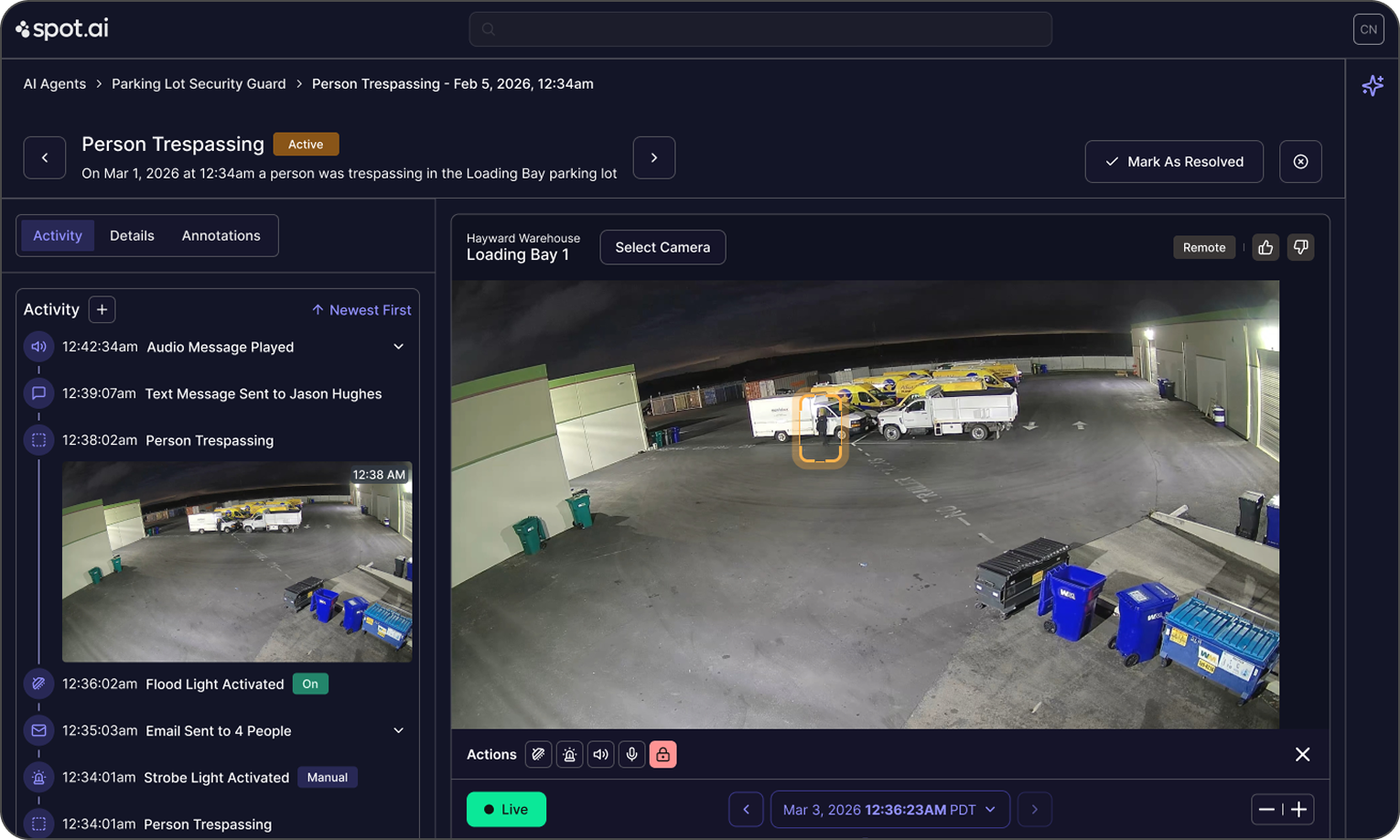This screenshot has width=1400, height=840.
Task: Switch to the Activity tab
Action: (58, 235)
